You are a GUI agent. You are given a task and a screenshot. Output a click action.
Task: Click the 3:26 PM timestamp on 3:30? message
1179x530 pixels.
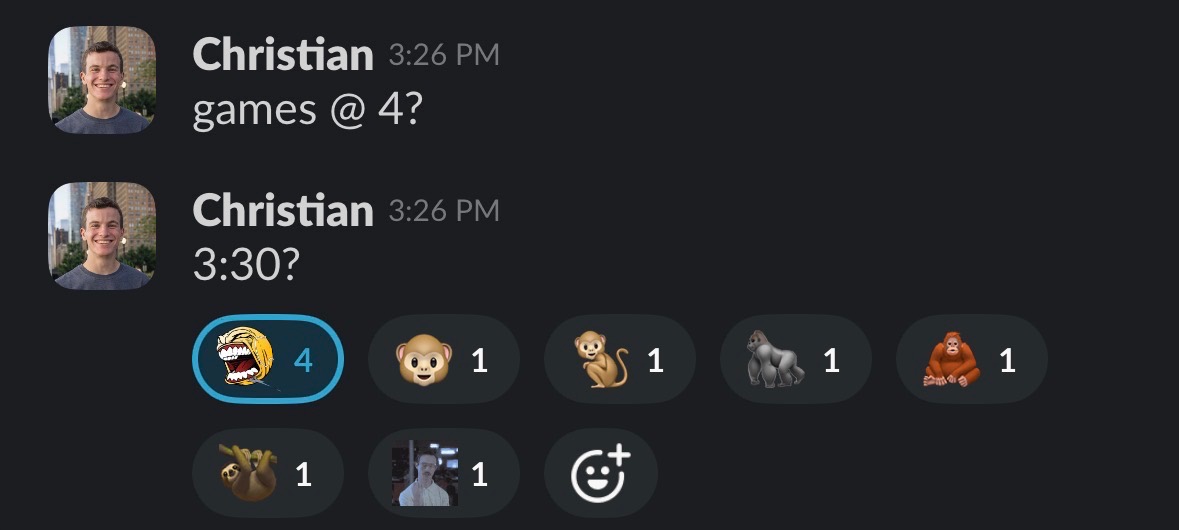444,211
